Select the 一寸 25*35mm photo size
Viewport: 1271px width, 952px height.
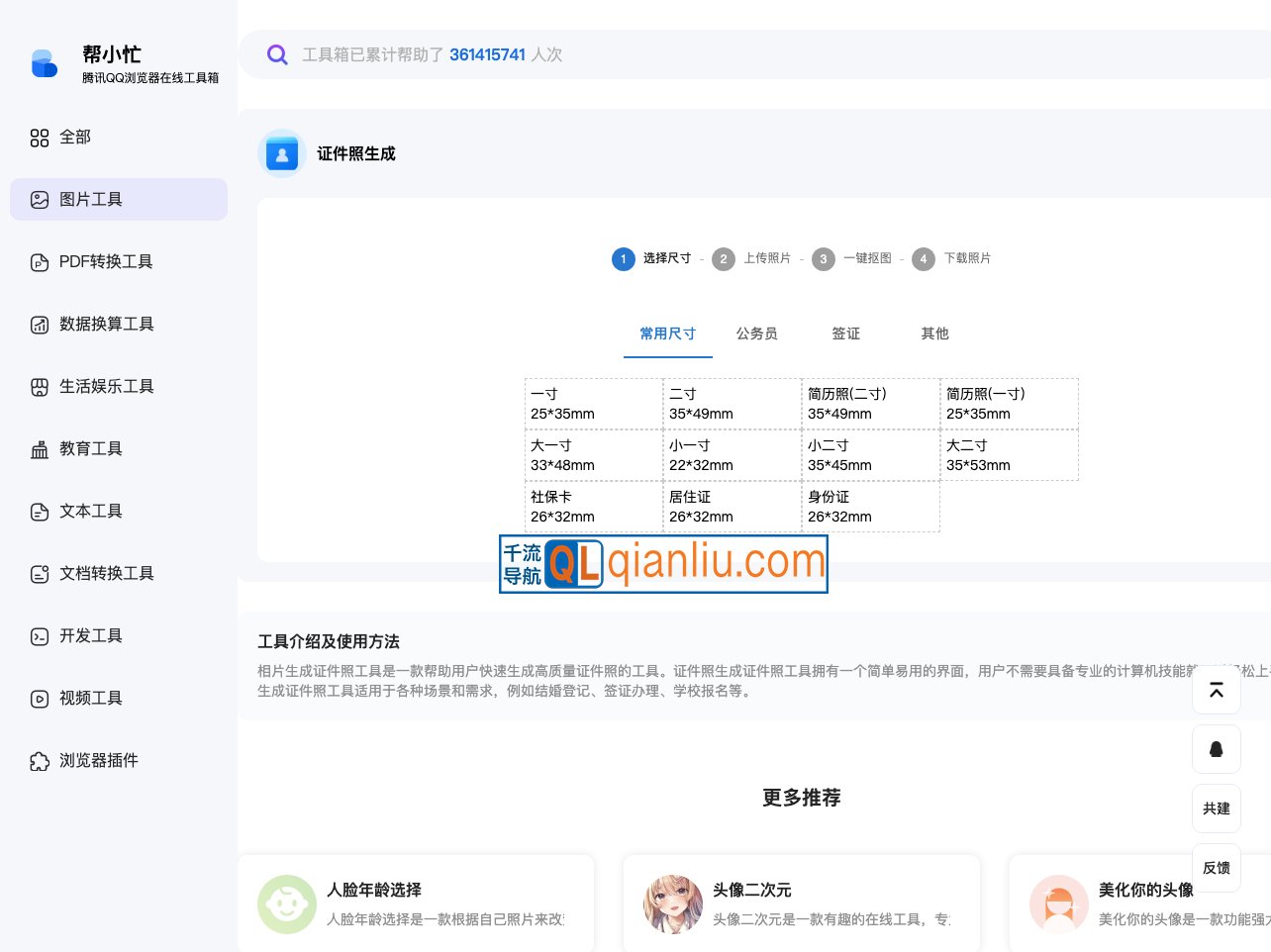[x=593, y=404]
